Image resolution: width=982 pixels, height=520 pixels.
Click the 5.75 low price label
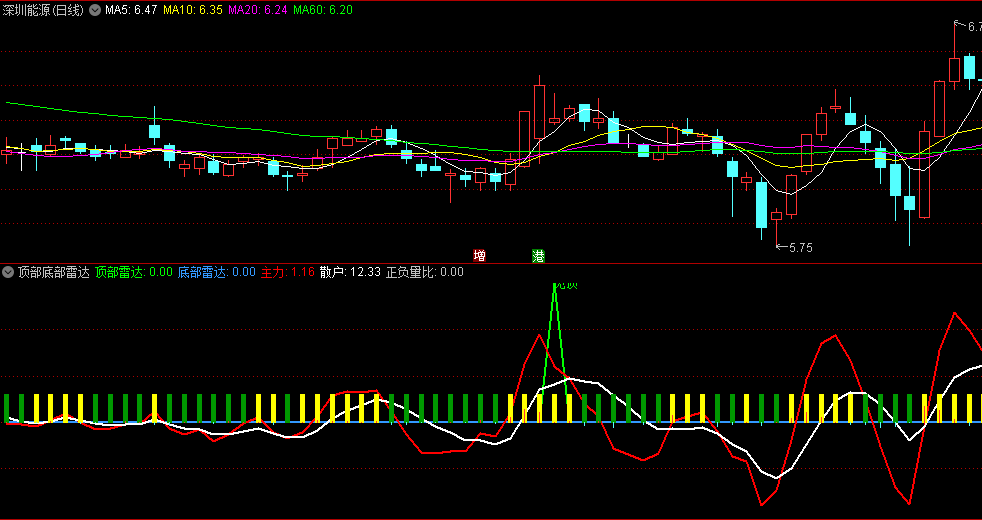pos(800,247)
